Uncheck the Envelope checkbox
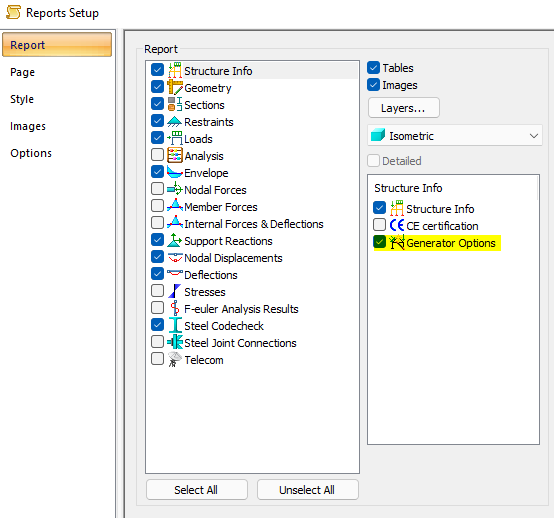This screenshot has width=554, height=518. tap(157, 171)
